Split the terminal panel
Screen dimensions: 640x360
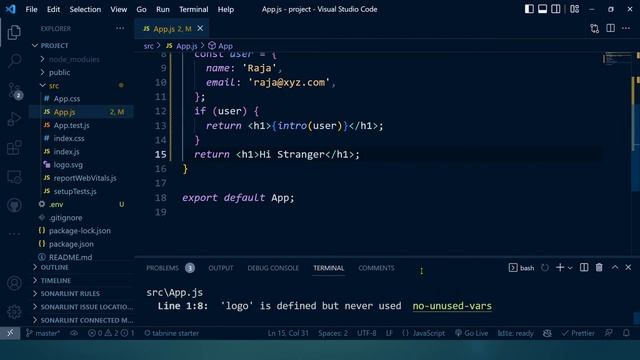[584, 267]
